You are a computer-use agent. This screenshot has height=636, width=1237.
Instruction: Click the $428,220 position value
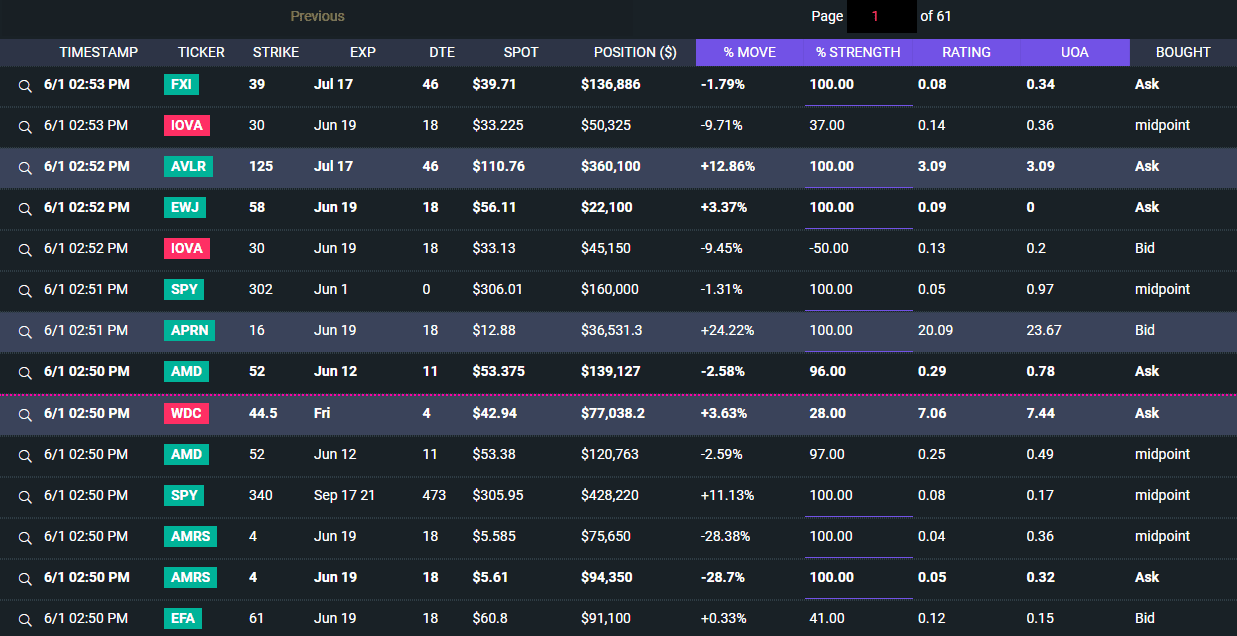point(610,495)
